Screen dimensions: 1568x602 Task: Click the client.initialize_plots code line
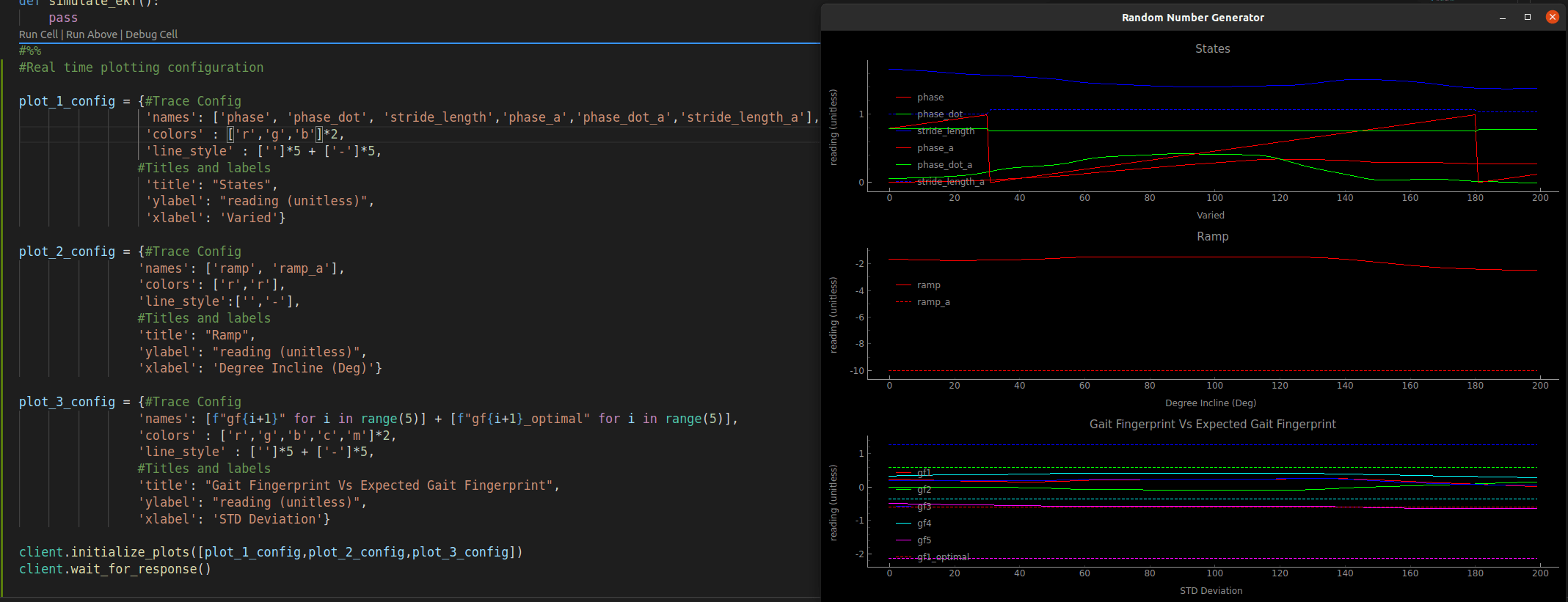tap(271, 552)
